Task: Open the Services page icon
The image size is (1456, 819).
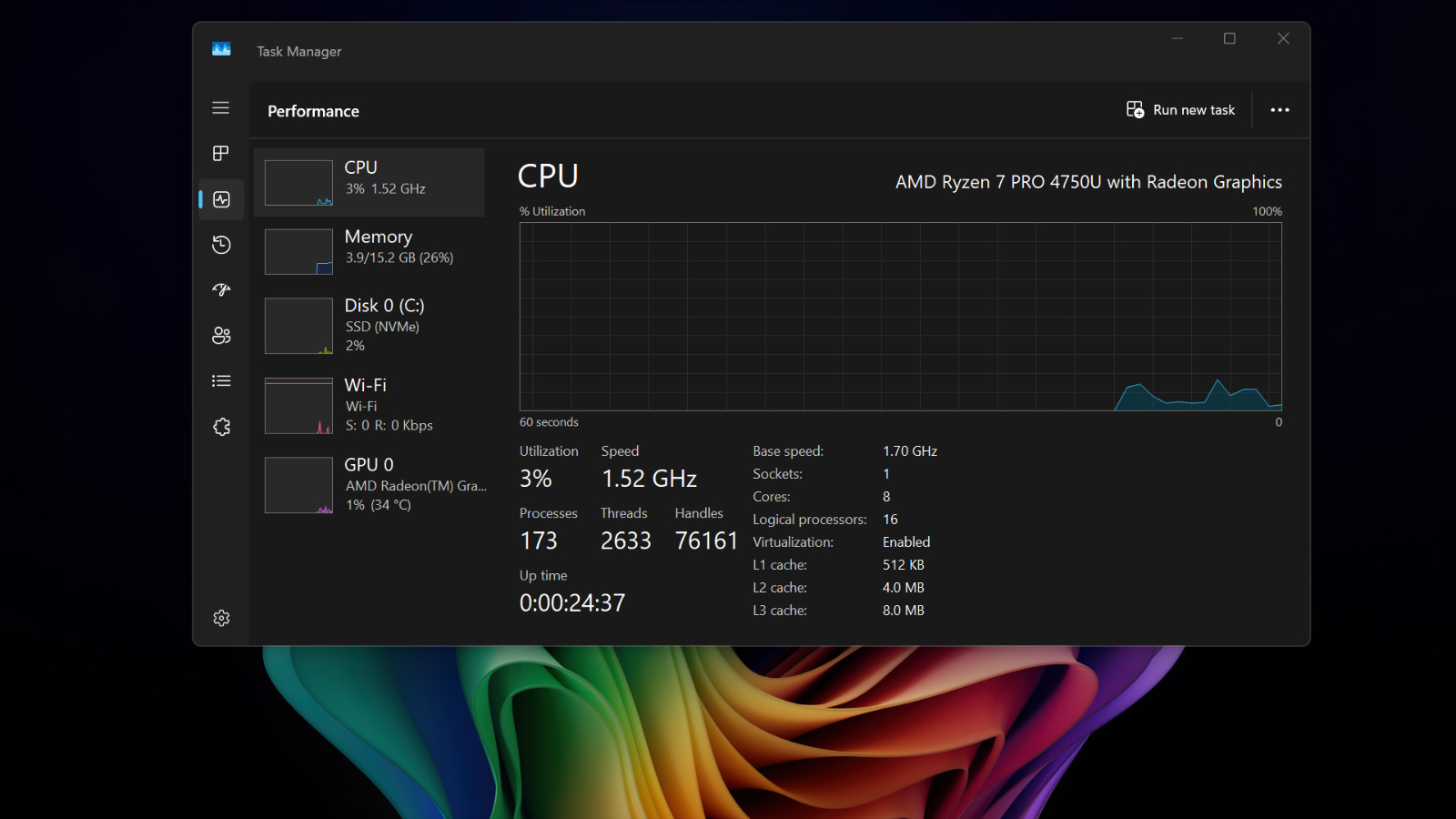Action: [x=221, y=427]
